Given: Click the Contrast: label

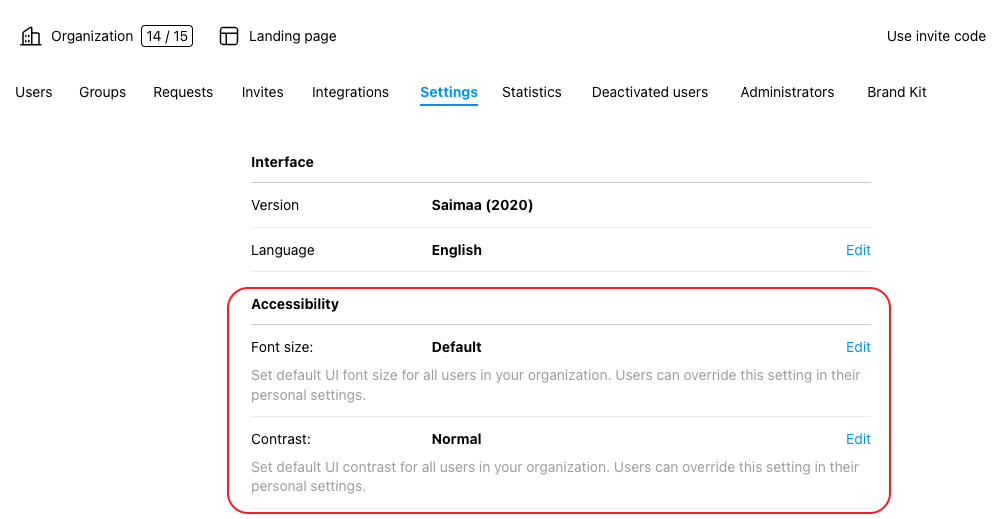Looking at the screenshot, I should click(281, 439).
